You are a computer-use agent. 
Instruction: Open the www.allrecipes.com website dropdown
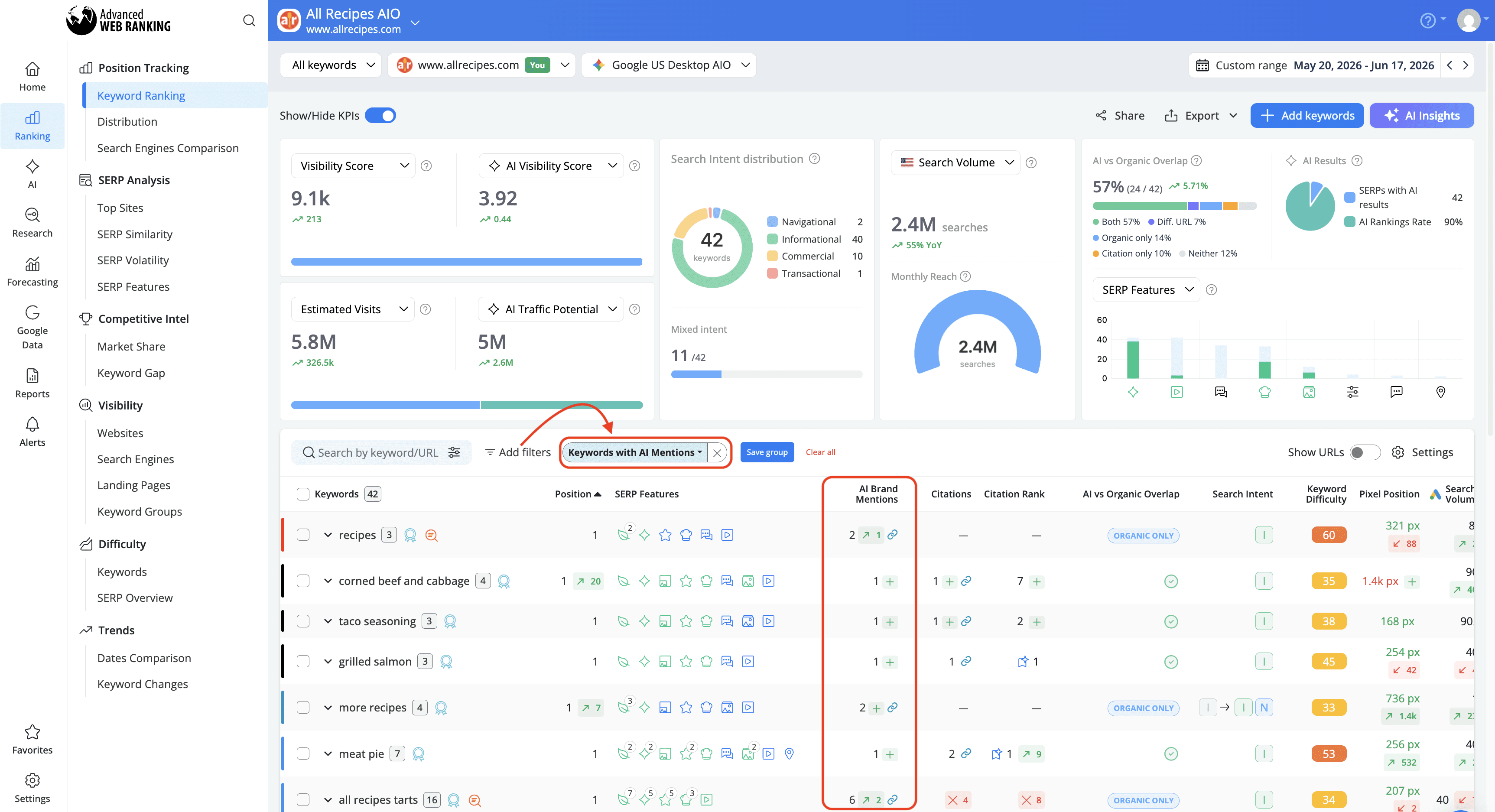coord(482,65)
